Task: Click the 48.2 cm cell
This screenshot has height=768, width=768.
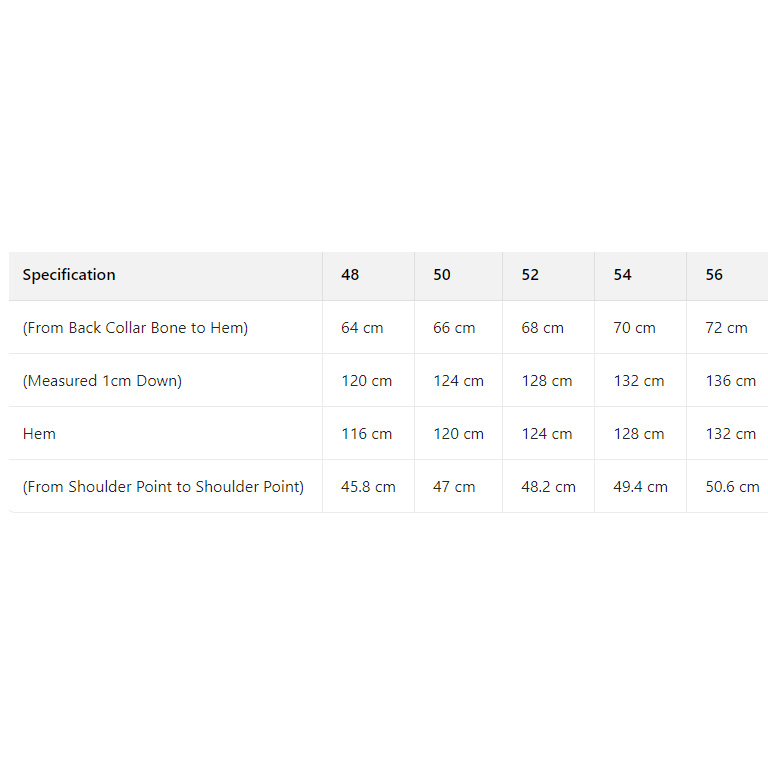Action: 548,487
